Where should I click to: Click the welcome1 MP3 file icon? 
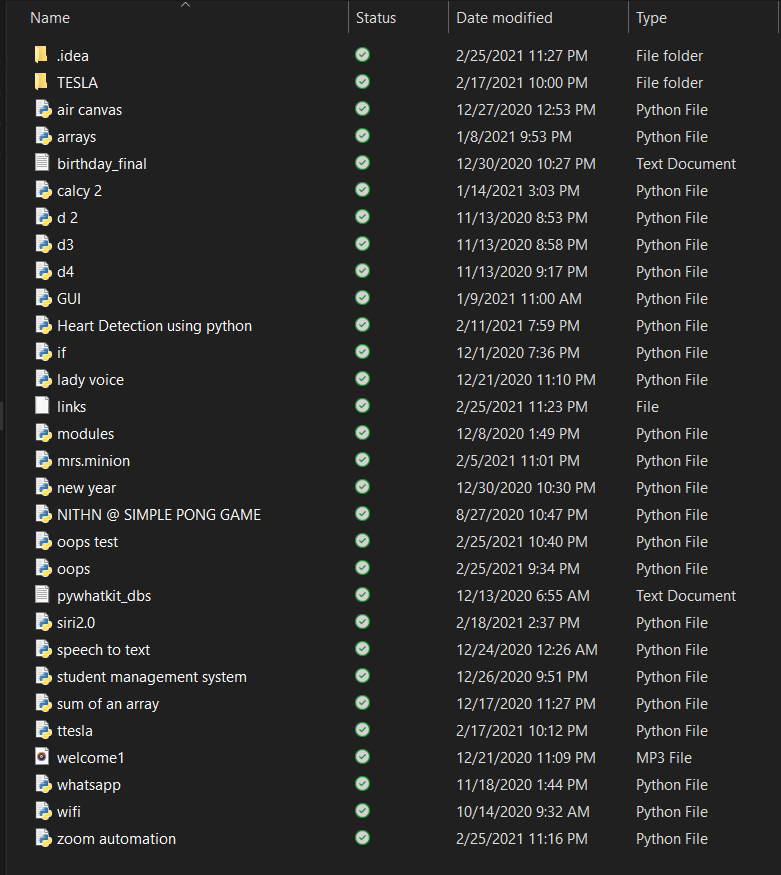[42, 757]
